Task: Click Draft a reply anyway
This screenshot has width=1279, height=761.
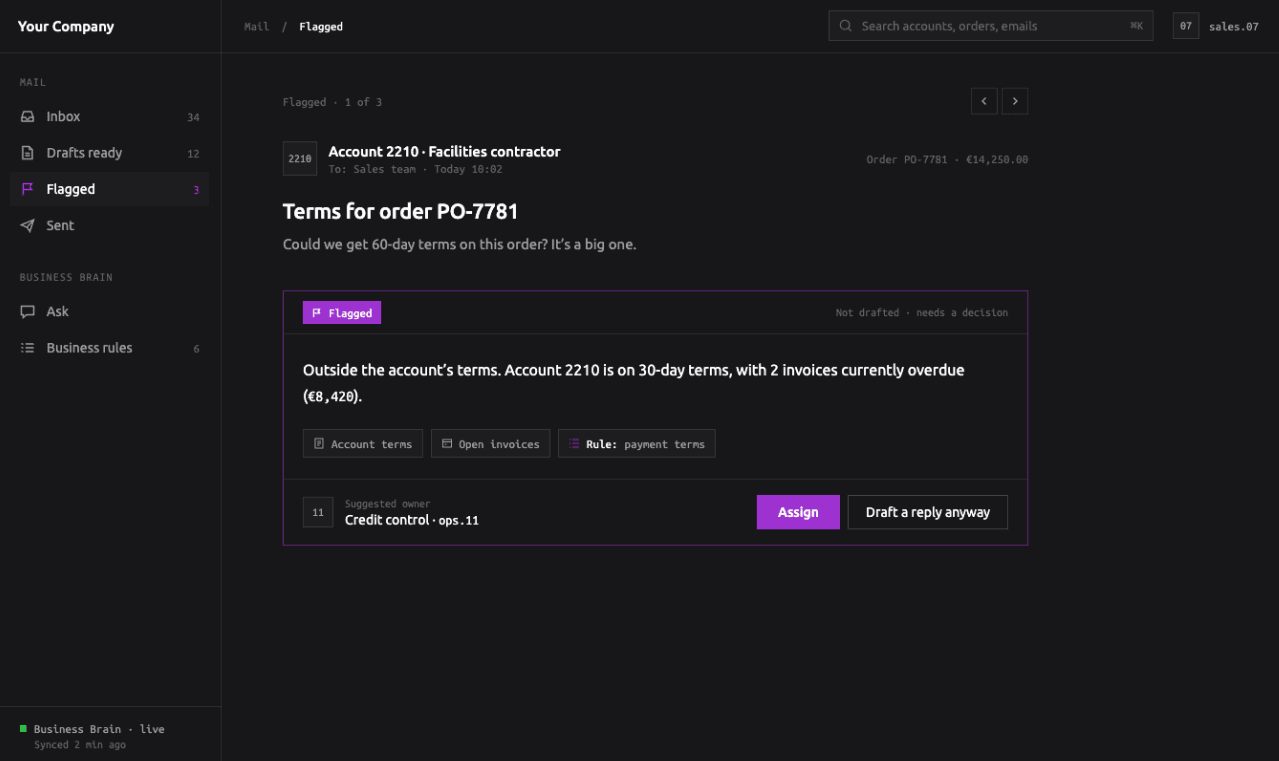Action: click(928, 512)
